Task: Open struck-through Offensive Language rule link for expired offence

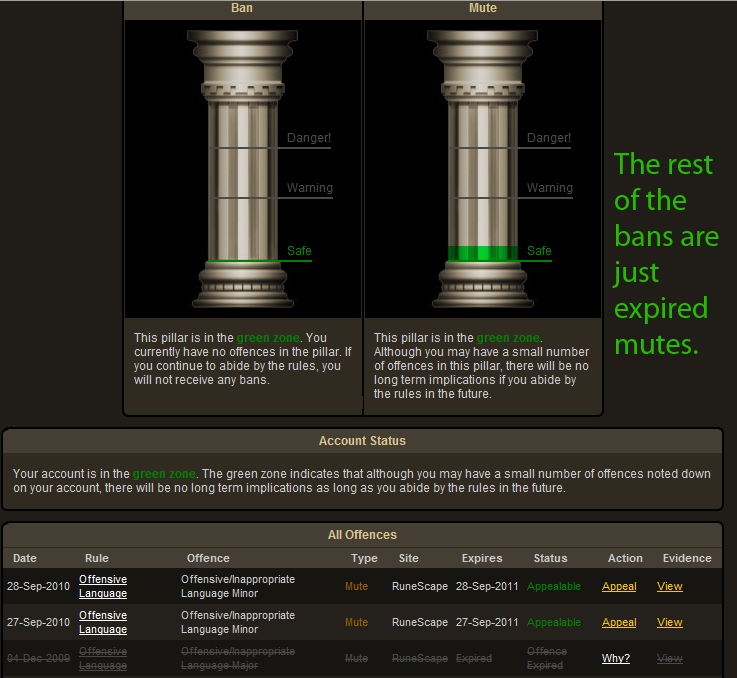Action: [103, 658]
